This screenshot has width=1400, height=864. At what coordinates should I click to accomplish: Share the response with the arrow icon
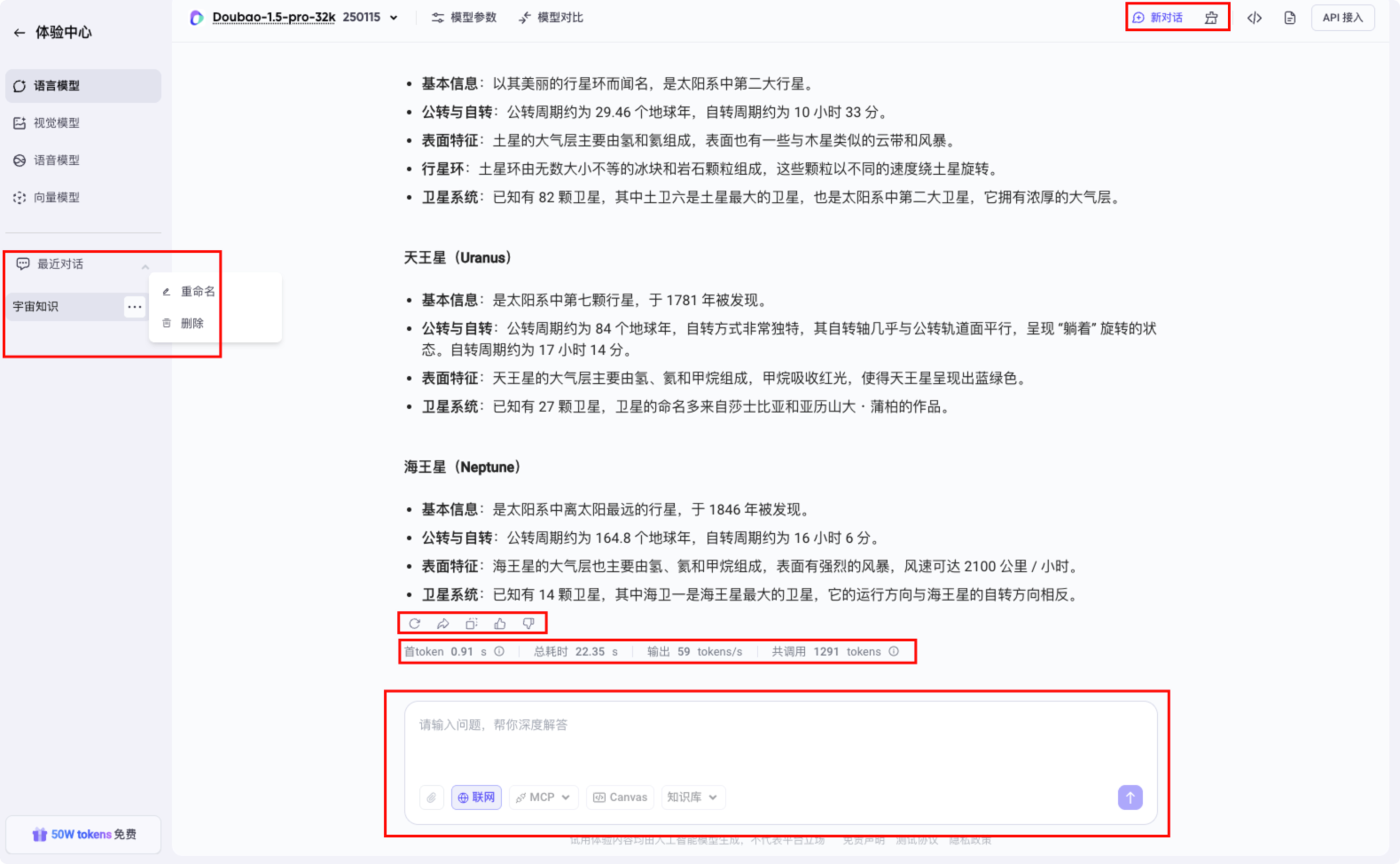click(x=443, y=624)
